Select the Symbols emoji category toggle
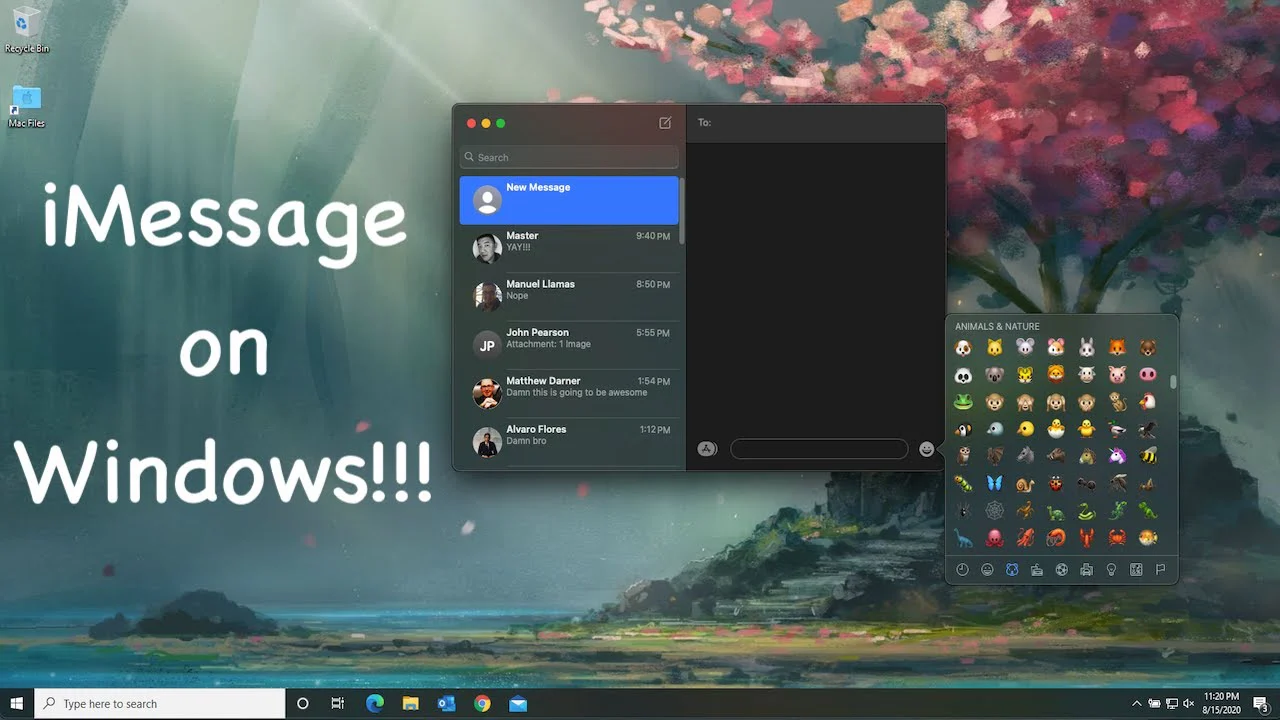1280x720 pixels. 1136,569
